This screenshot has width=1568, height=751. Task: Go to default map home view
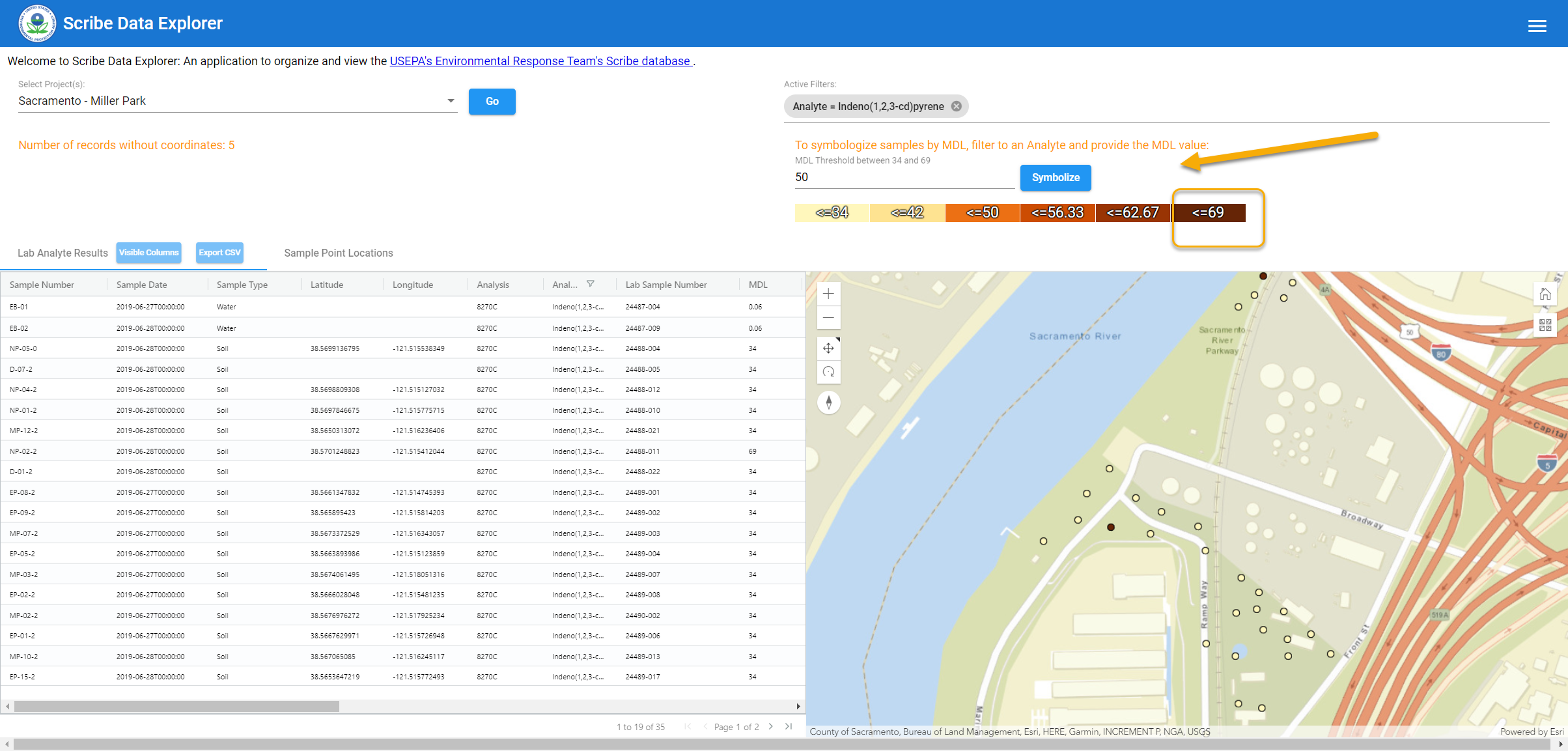point(1545,294)
